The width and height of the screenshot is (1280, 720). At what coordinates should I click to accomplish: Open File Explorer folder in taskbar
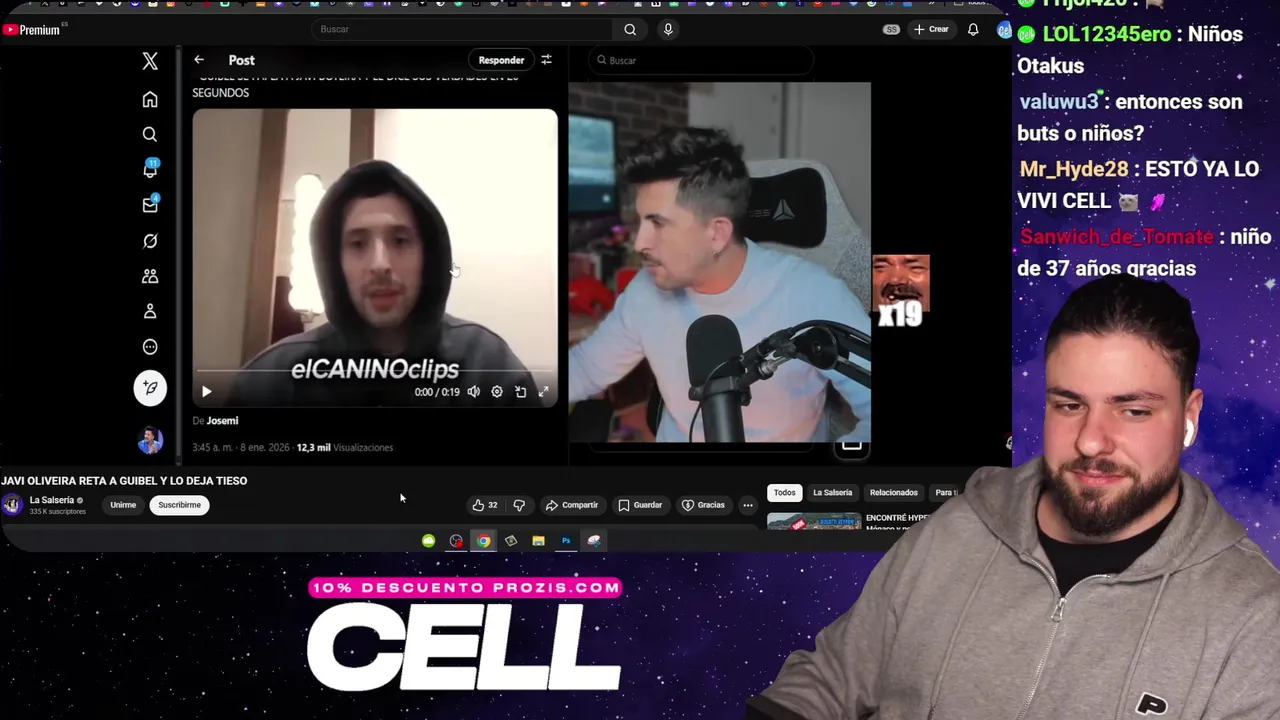[538, 541]
